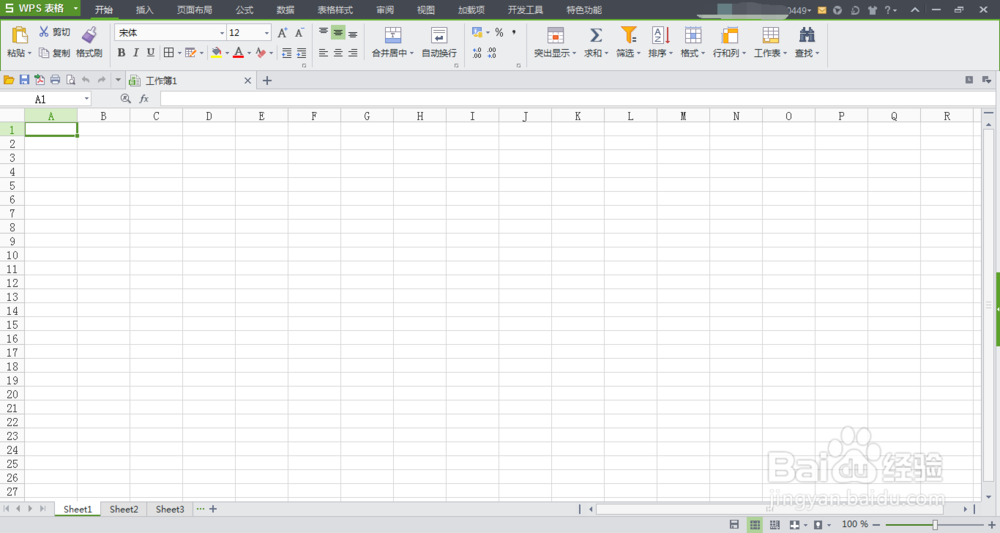Open the font name dropdown (宋体)
Image resolution: width=1000 pixels, height=533 pixels.
tap(222, 33)
